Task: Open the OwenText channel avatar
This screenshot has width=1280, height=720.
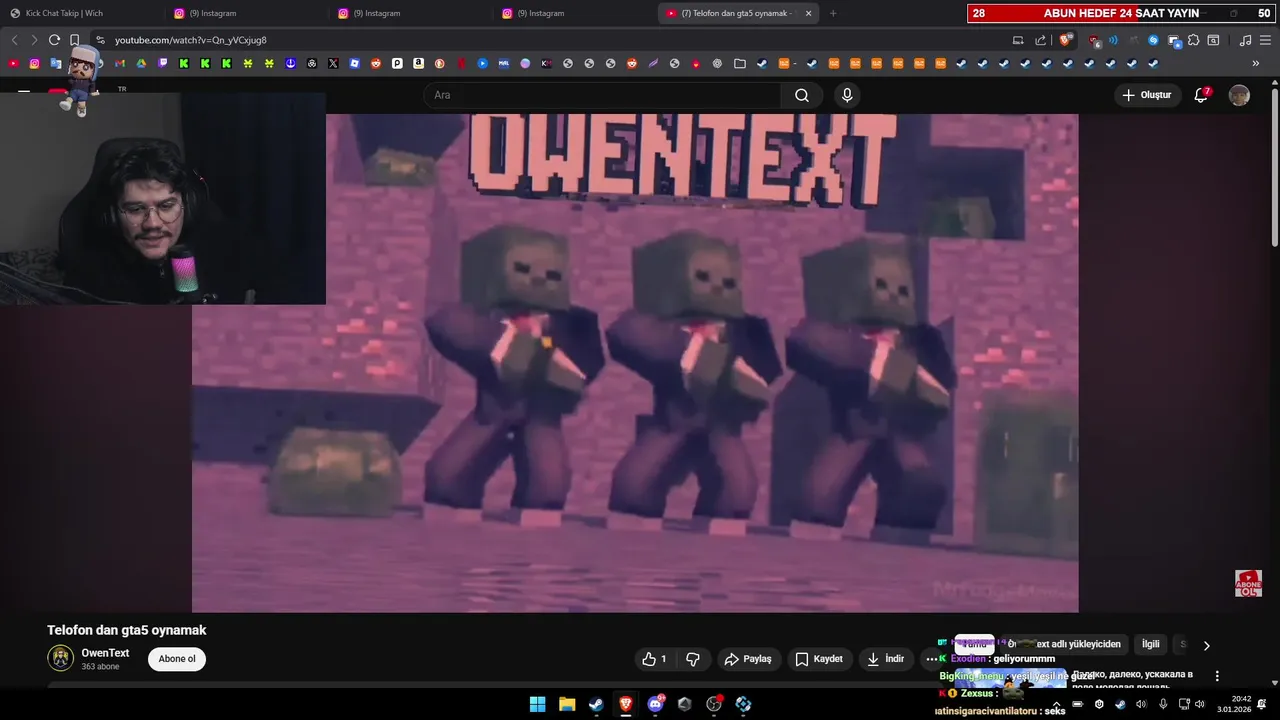Action: point(61,658)
